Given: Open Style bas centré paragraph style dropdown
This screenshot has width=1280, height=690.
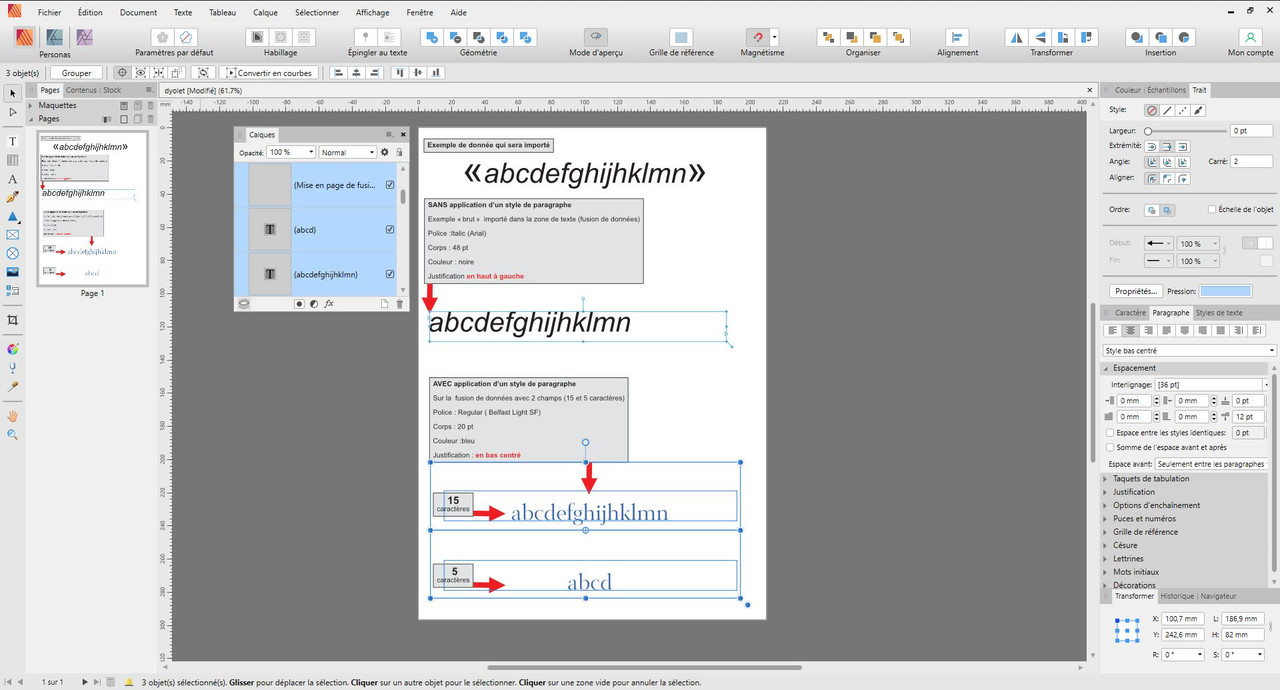Looking at the screenshot, I should point(1190,351).
